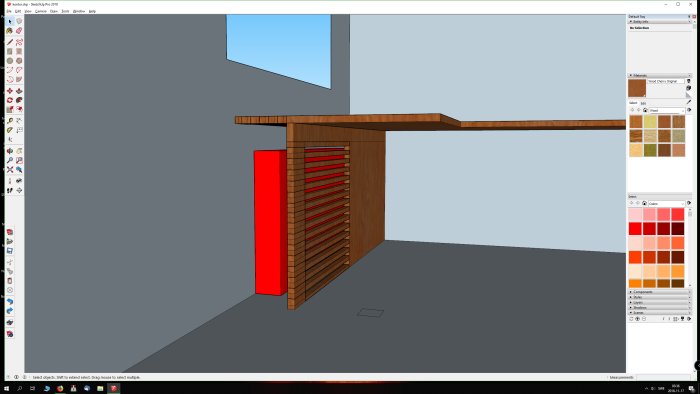
Task: Open File Explorer from the taskbar
Action: point(100,388)
